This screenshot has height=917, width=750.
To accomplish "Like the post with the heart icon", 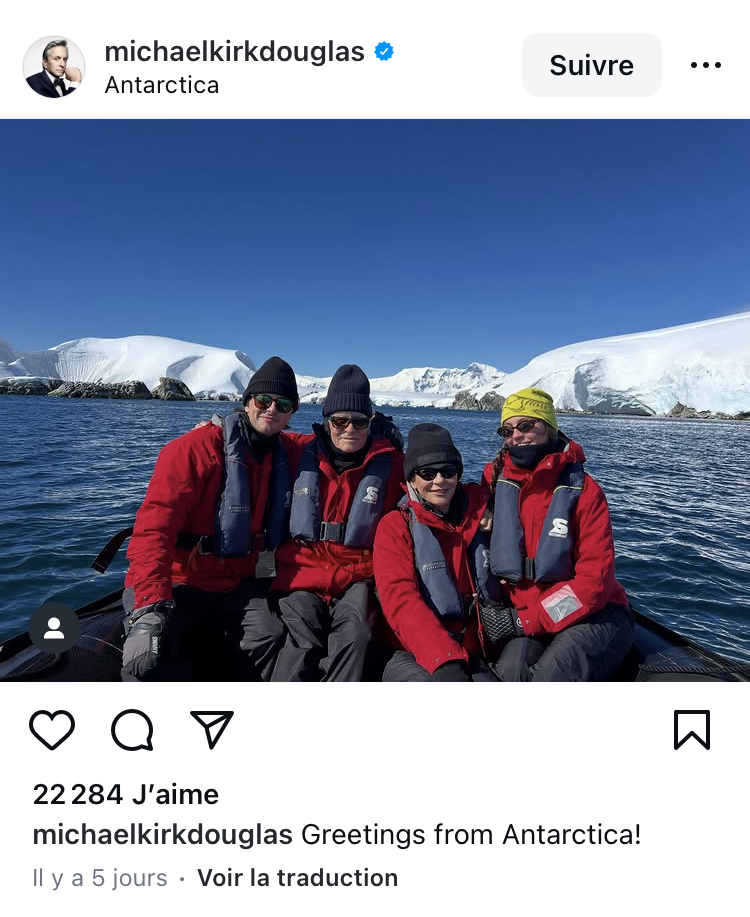I will tap(52, 729).
